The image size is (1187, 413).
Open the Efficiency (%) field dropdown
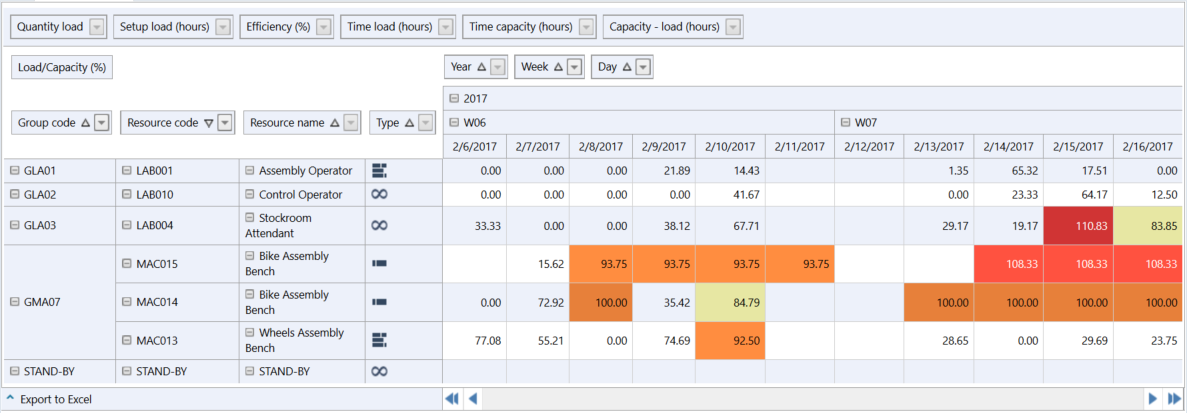coord(323,27)
